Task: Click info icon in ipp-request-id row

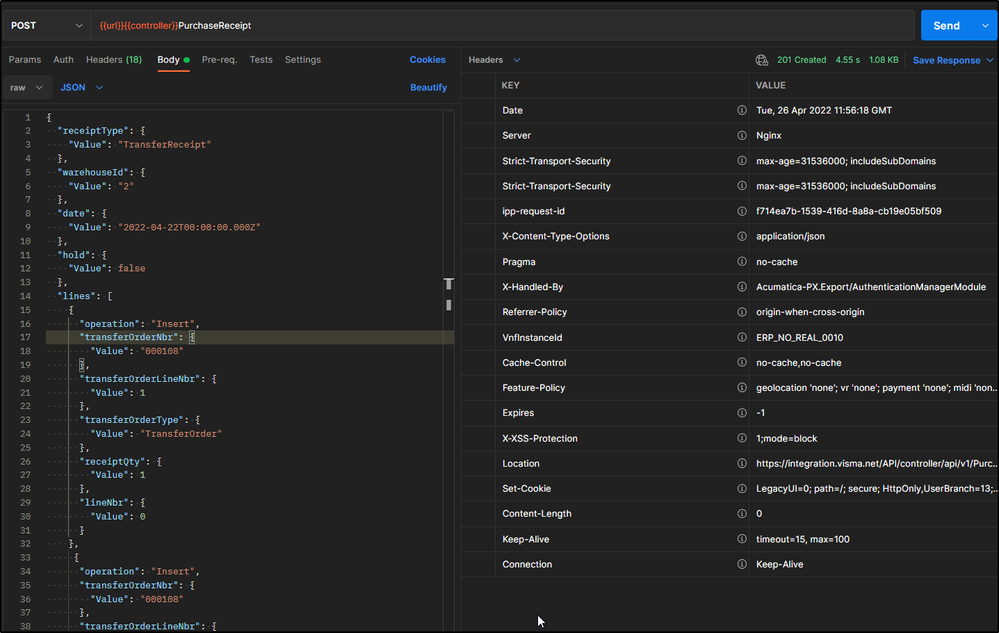Action: [x=742, y=211]
